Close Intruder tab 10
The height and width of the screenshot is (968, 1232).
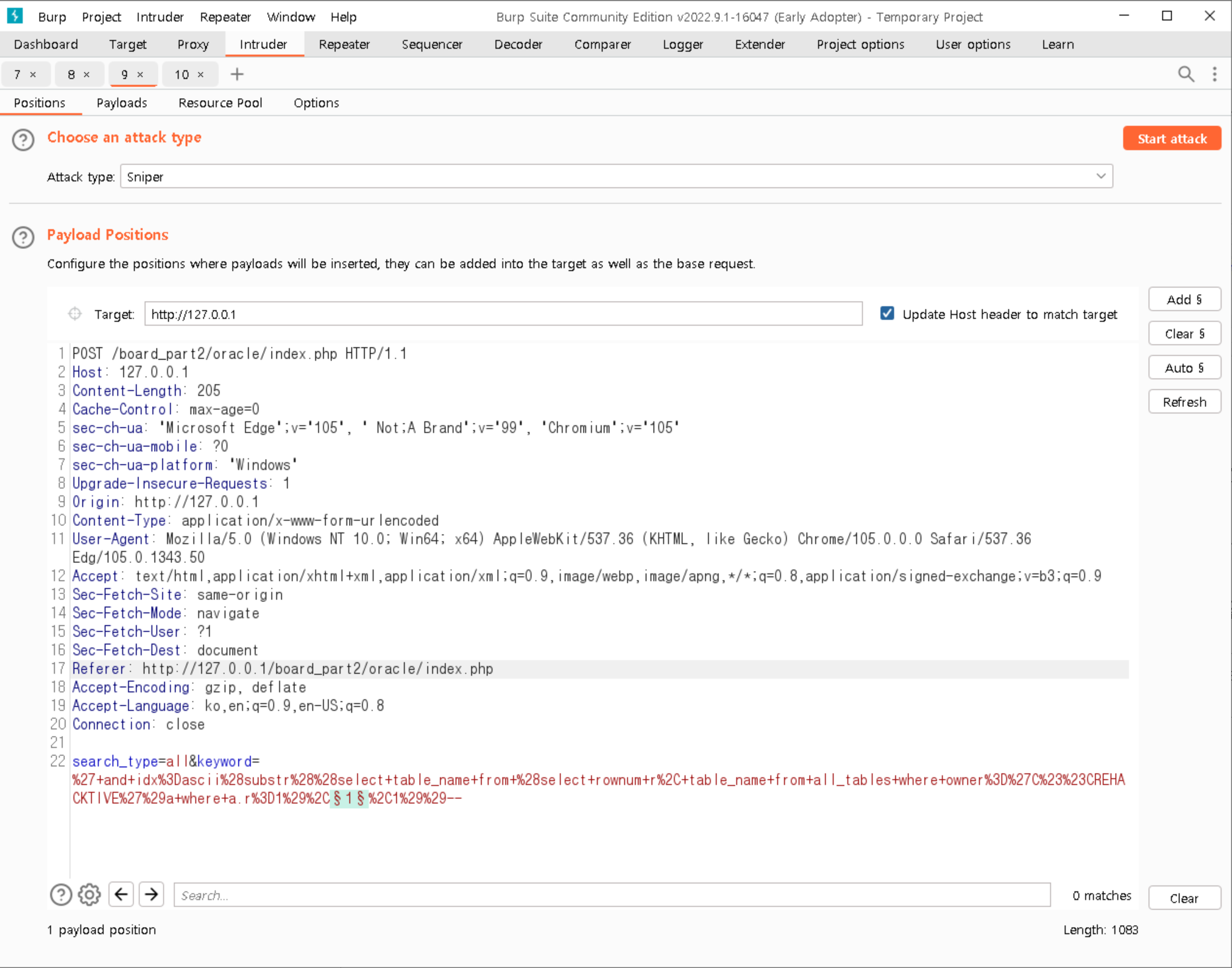point(201,75)
